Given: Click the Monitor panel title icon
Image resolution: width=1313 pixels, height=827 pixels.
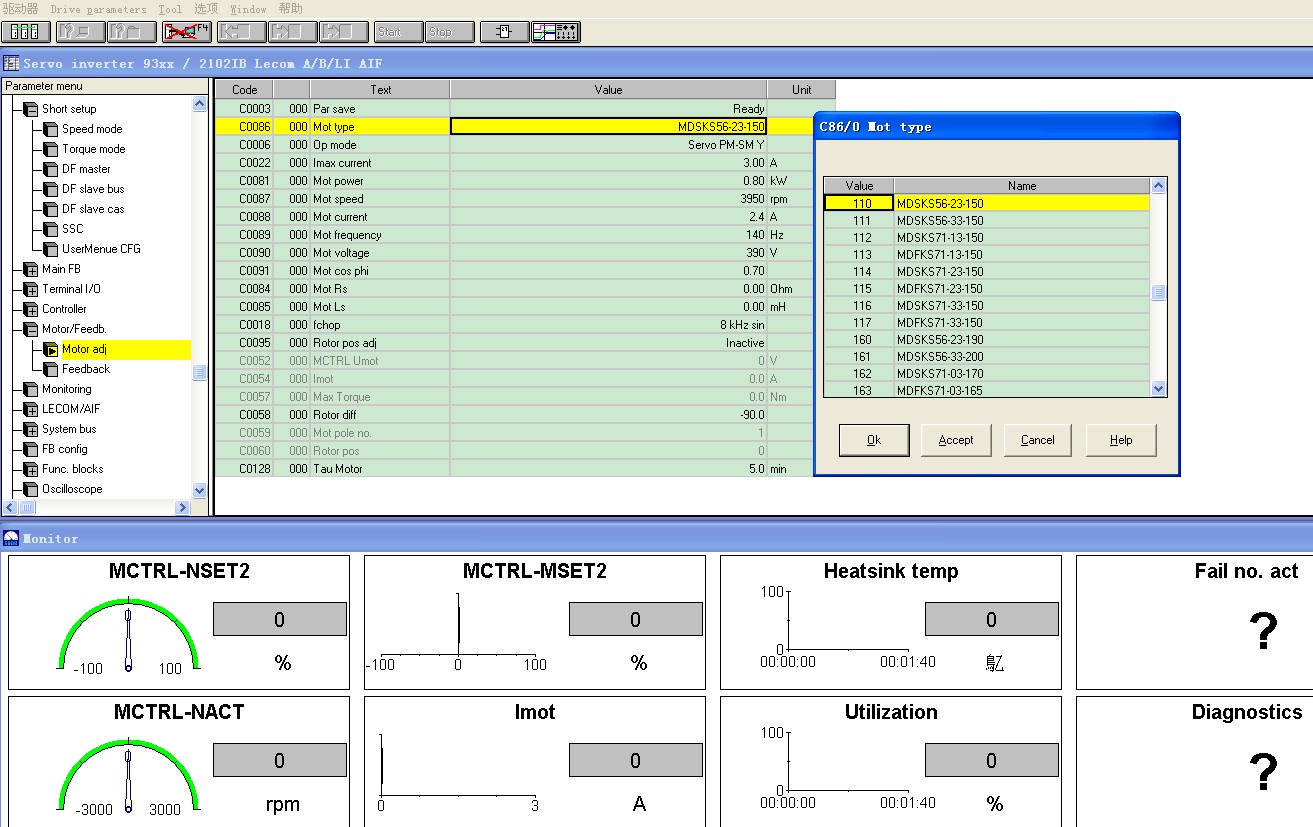Looking at the screenshot, I should pos(11,538).
